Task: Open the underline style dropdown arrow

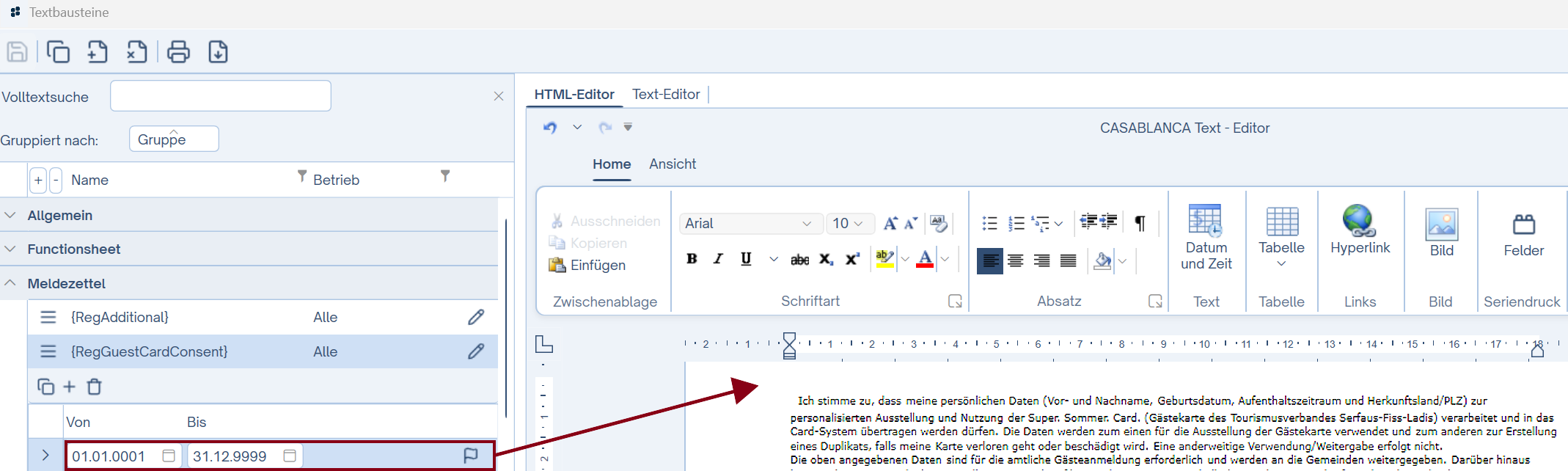Action: (x=774, y=259)
